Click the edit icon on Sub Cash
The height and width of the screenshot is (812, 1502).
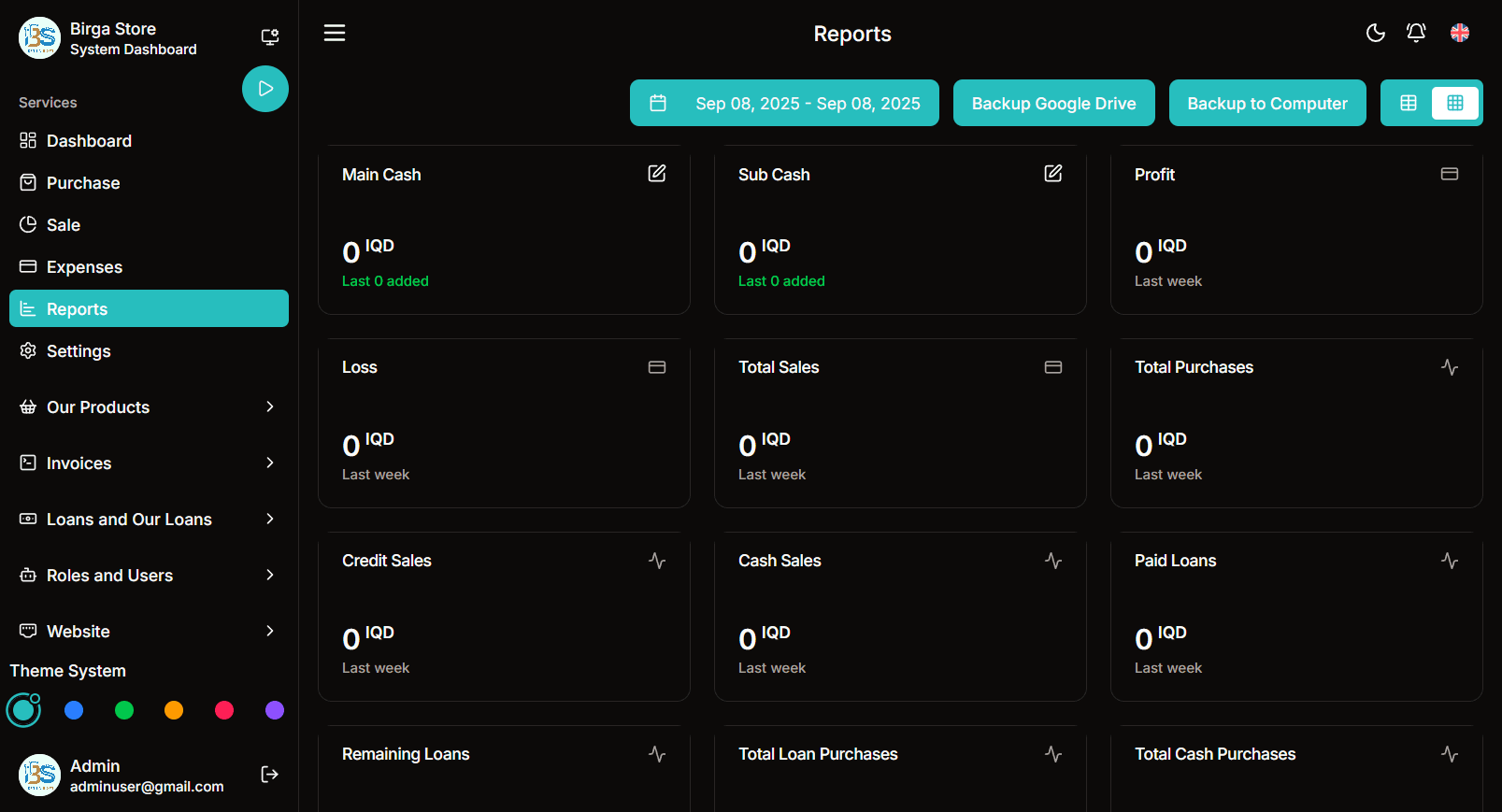(x=1053, y=174)
